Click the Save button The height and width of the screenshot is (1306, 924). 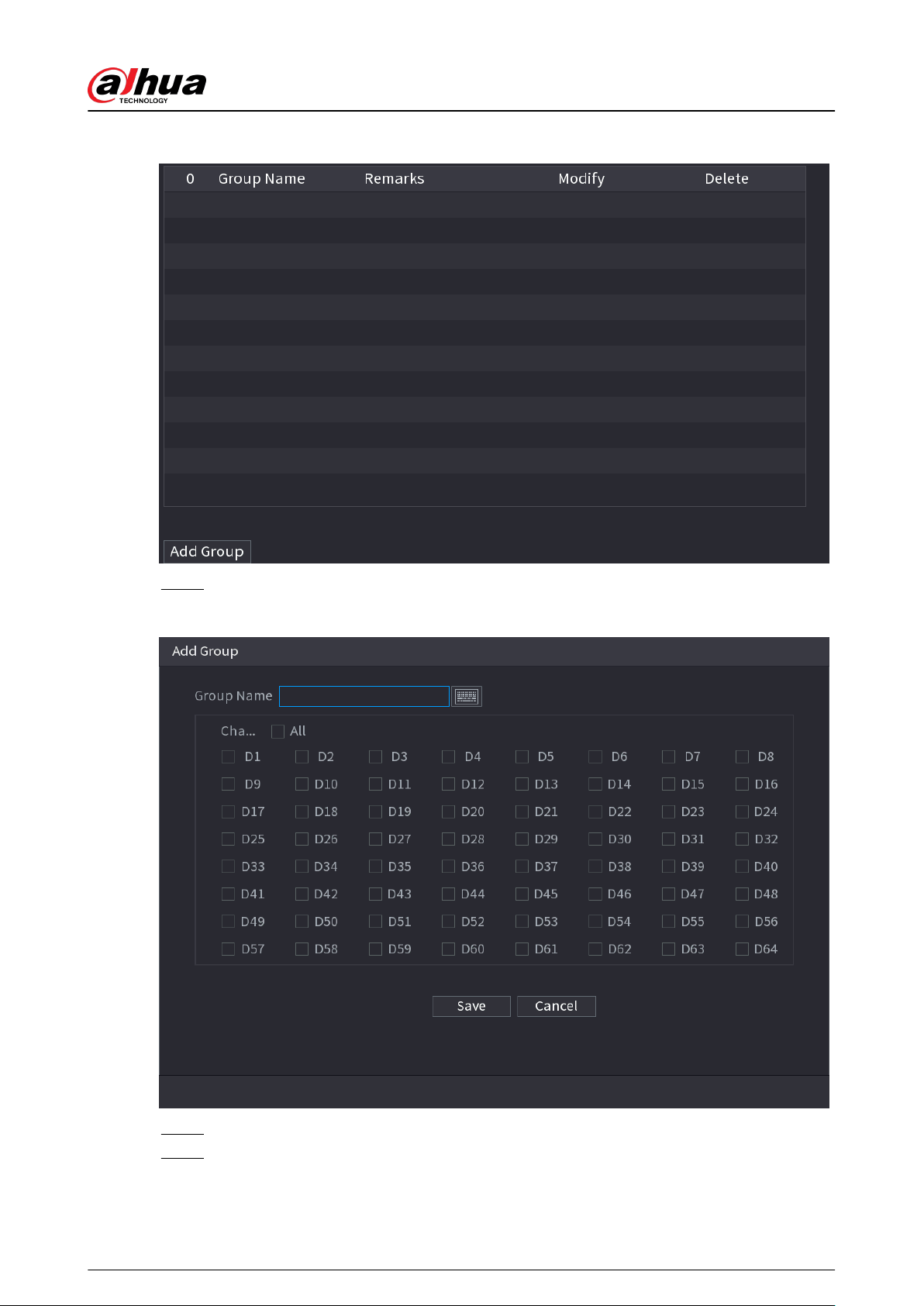[471, 1006]
